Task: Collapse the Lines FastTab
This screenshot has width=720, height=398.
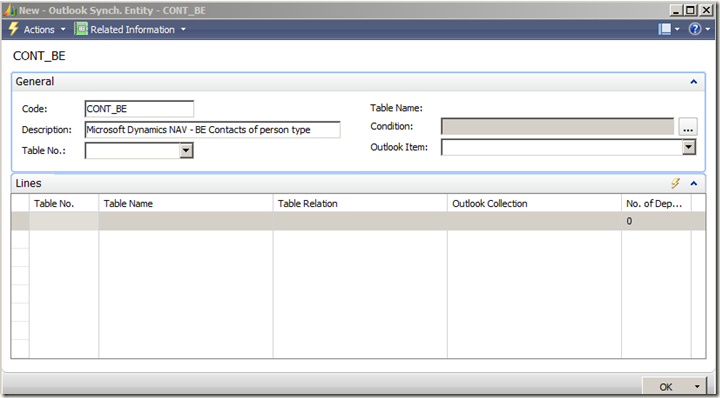Action: point(693,184)
